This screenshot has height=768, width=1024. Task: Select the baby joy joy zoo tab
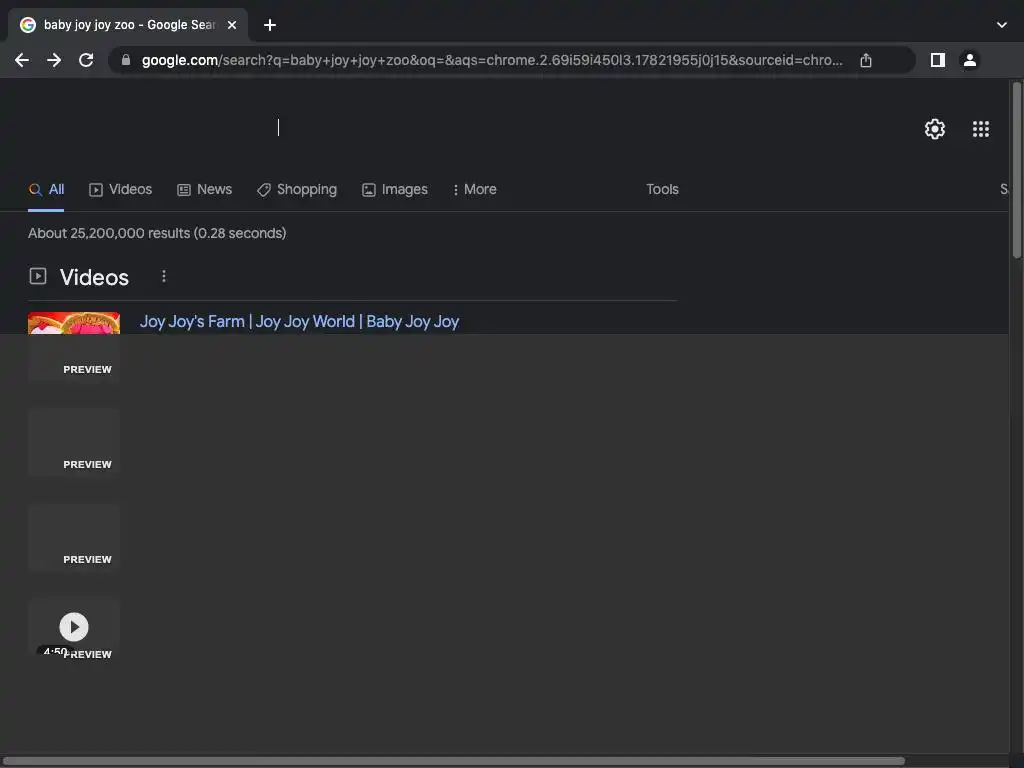point(128,25)
